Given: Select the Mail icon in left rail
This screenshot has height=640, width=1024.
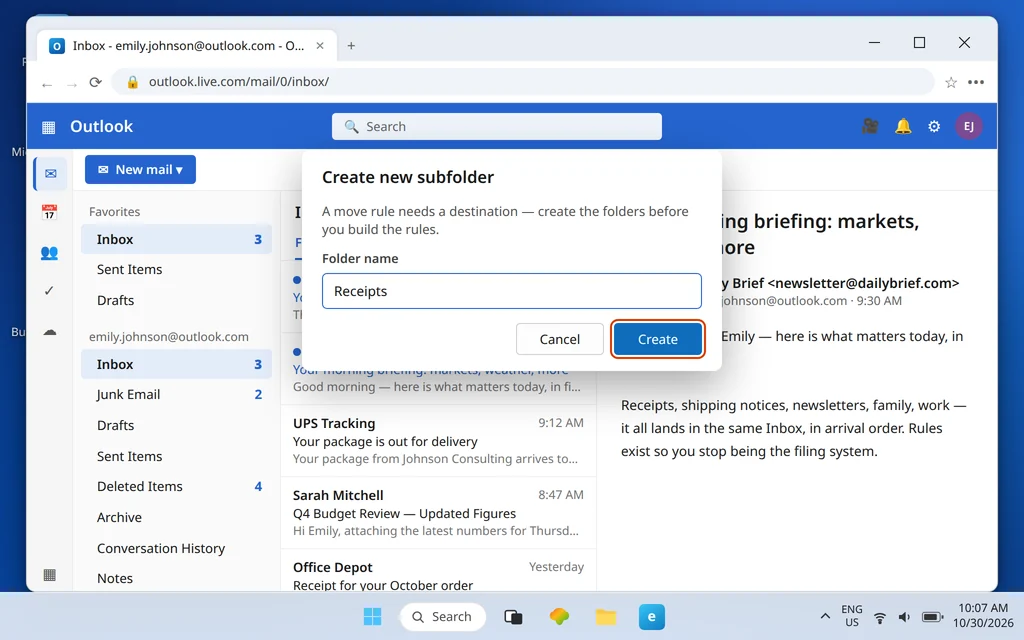Looking at the screenshot, I should tap(50, 174).
